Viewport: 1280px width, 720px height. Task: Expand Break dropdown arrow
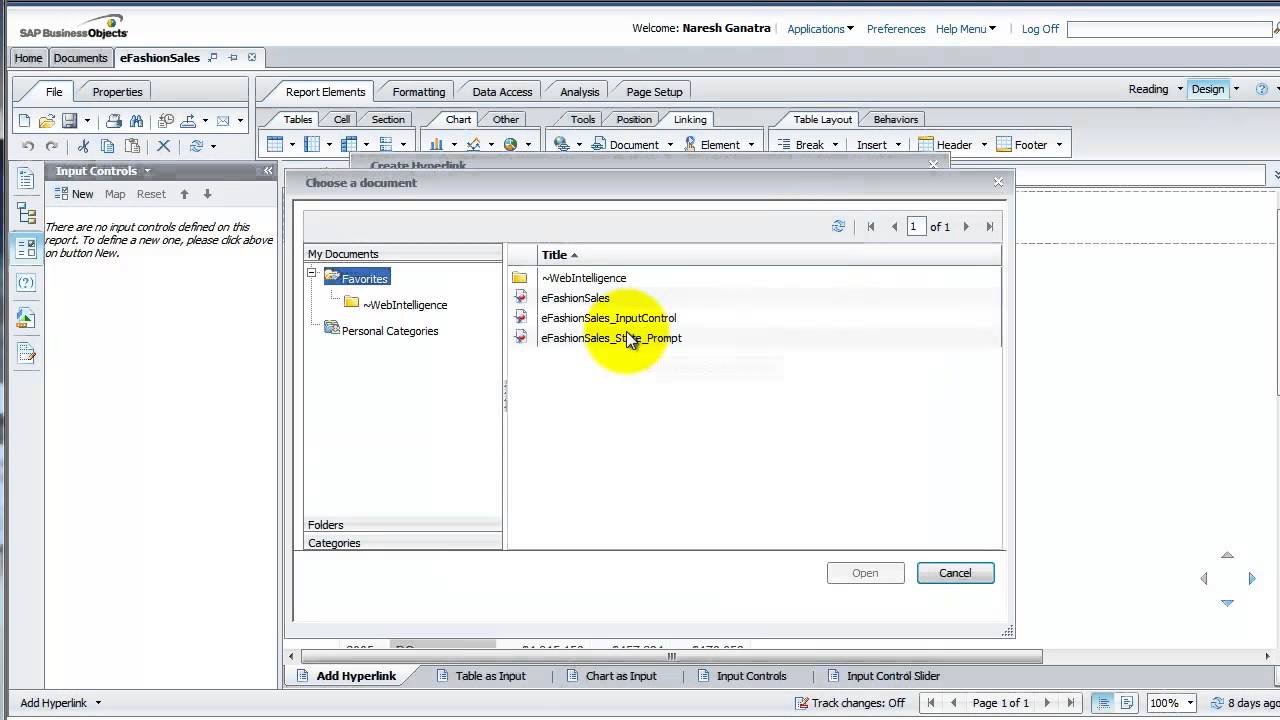pos(834,145)
